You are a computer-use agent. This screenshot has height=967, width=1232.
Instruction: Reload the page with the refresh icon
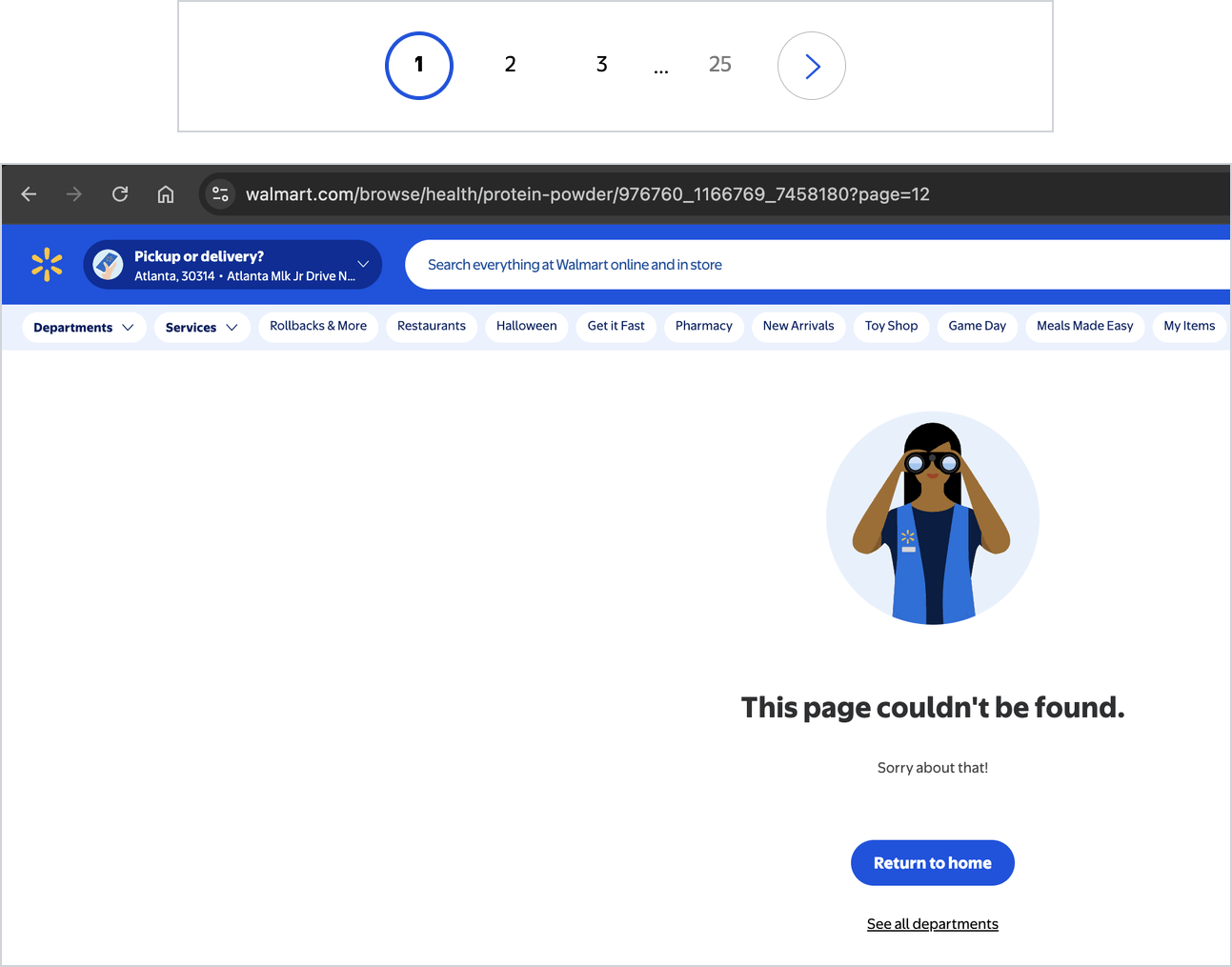[120, 194]
